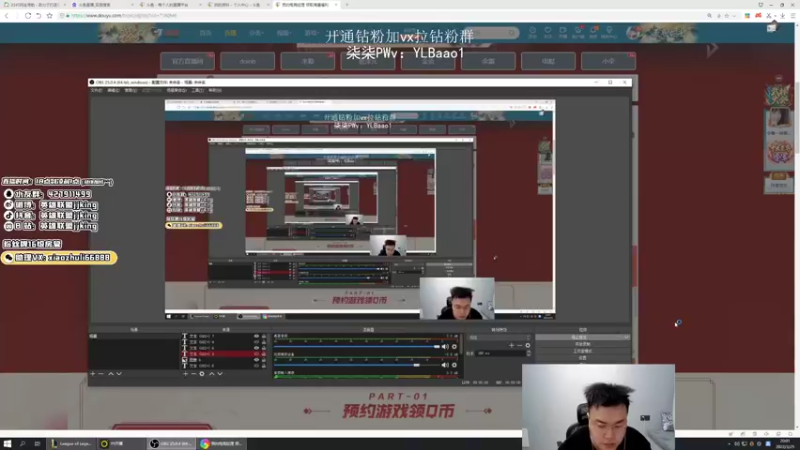Open gear settings for second mixer audio track

[454, 365]
